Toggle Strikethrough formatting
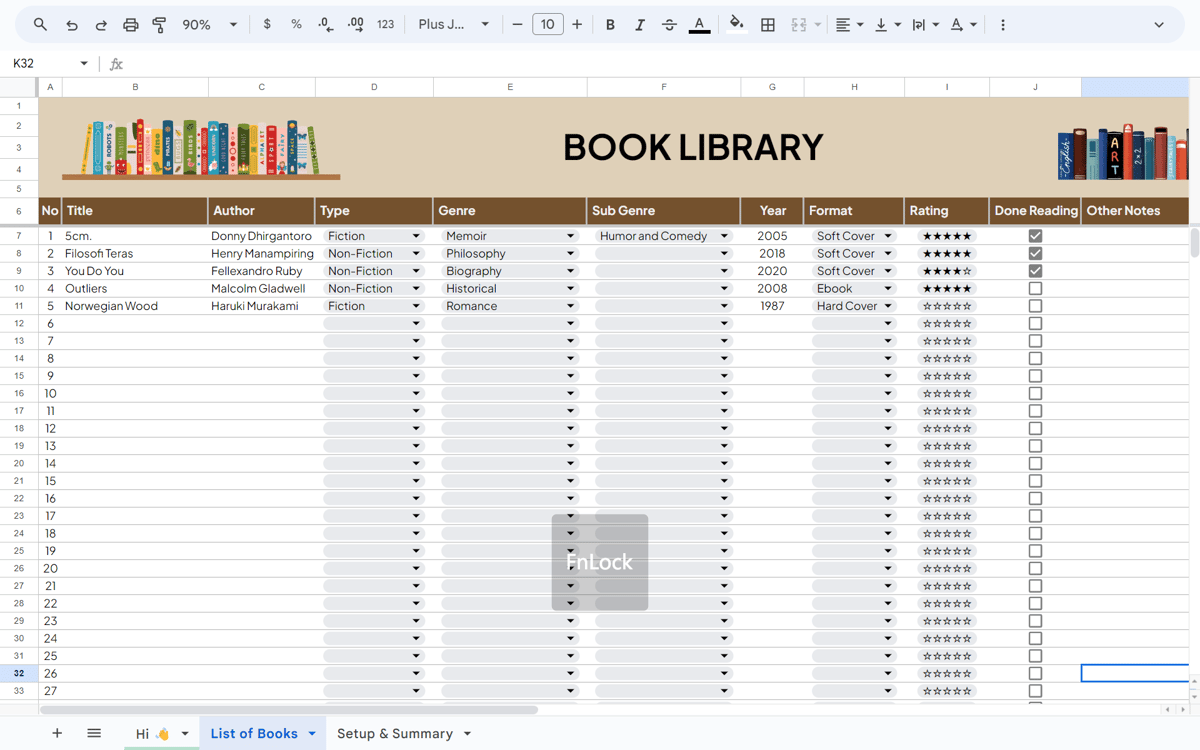Image resolution: width=1200 pixels, height=750 pixels. (669, 25)
